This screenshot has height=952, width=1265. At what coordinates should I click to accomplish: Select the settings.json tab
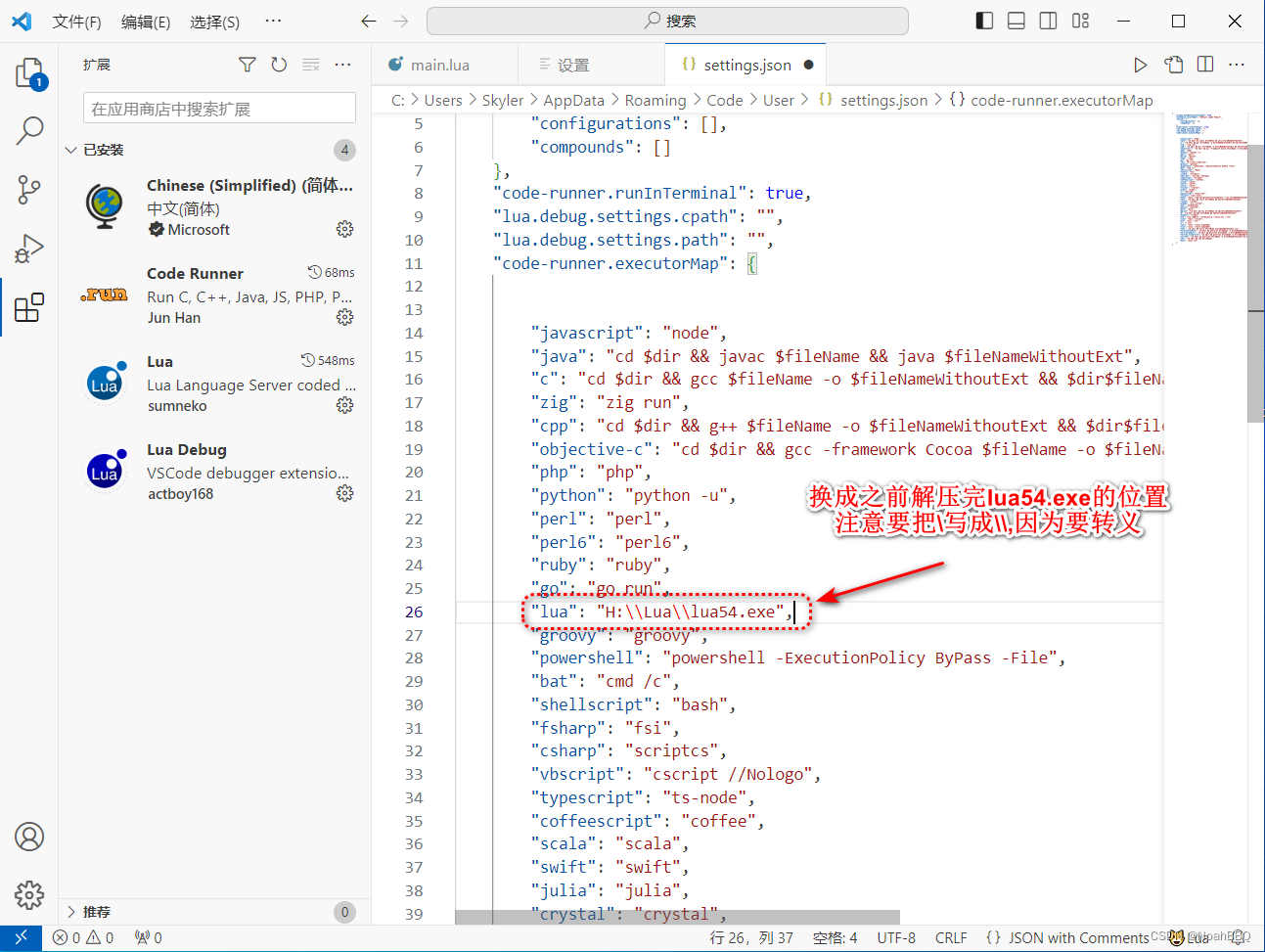coord(747,65)
